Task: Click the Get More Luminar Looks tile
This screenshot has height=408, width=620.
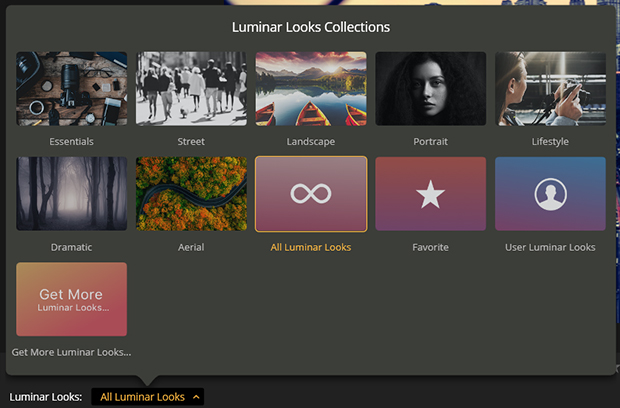Action: (72, 299)
